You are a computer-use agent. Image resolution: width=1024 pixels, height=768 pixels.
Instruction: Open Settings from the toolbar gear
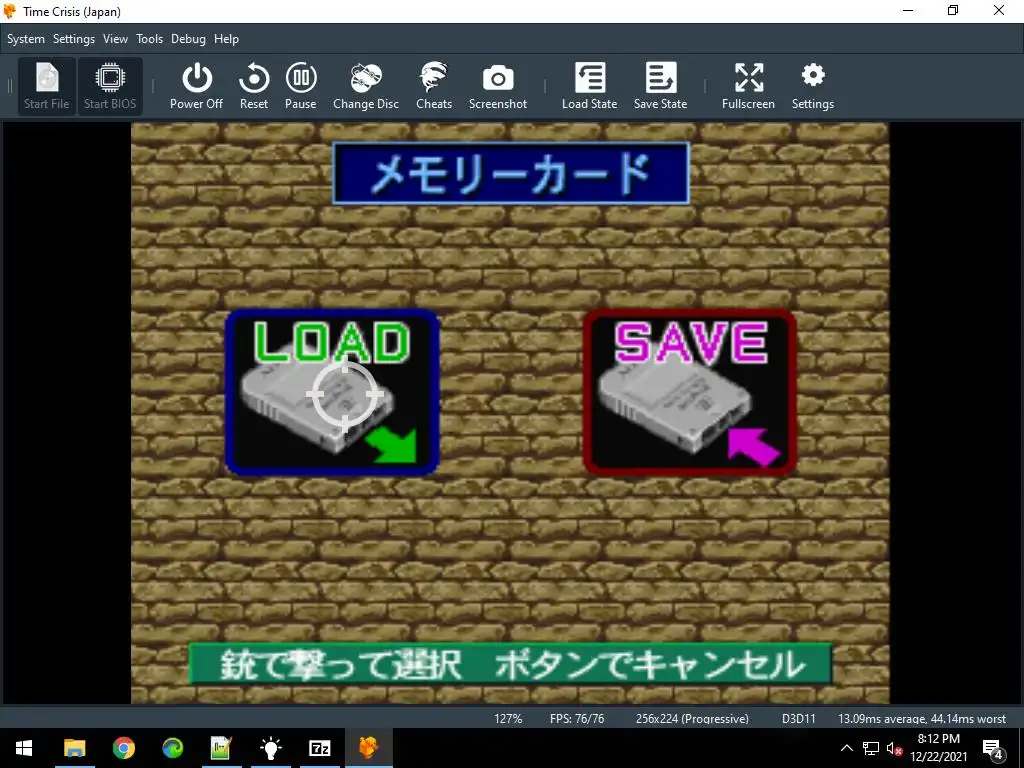(x=813, y=86)
